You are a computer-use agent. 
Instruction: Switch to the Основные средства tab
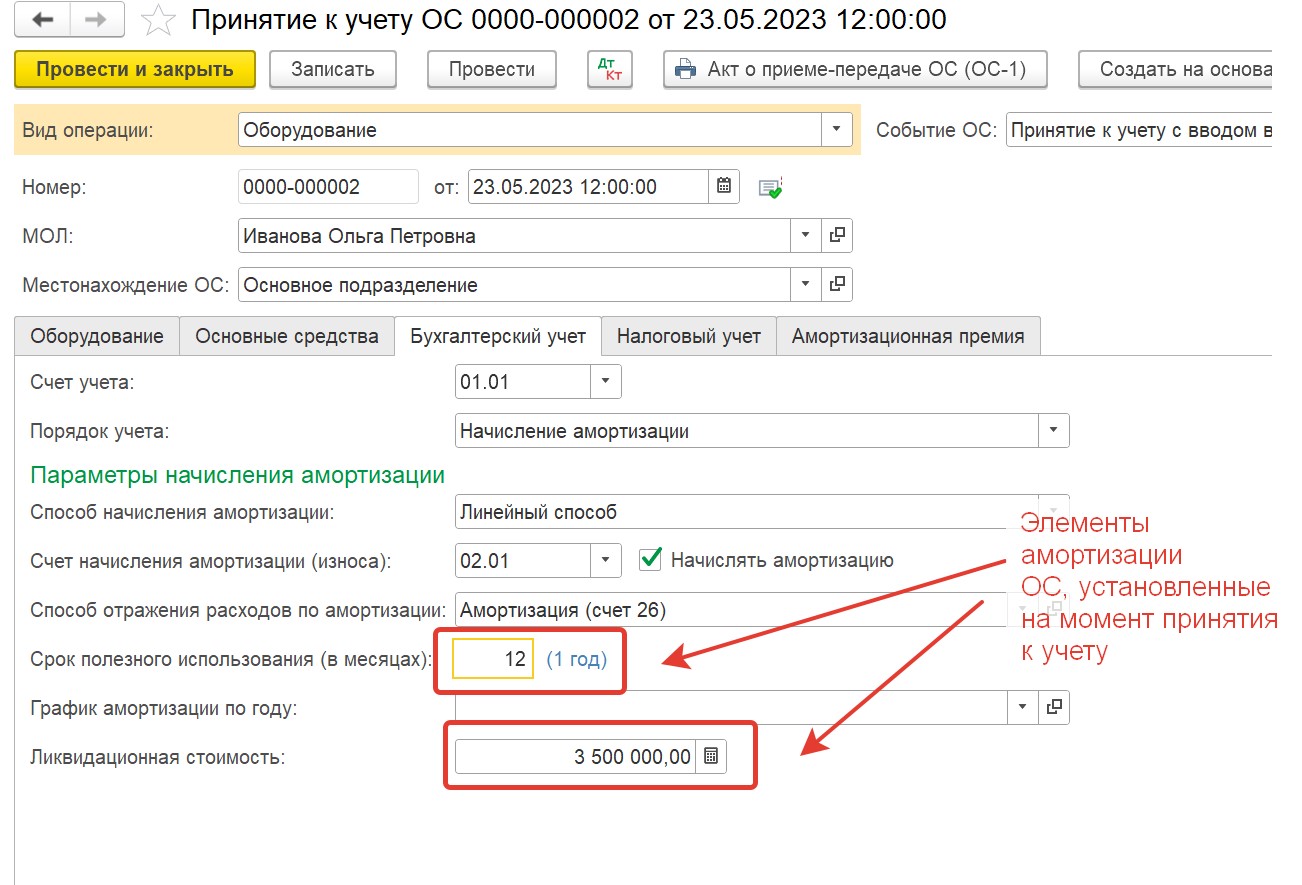[286, 336]
